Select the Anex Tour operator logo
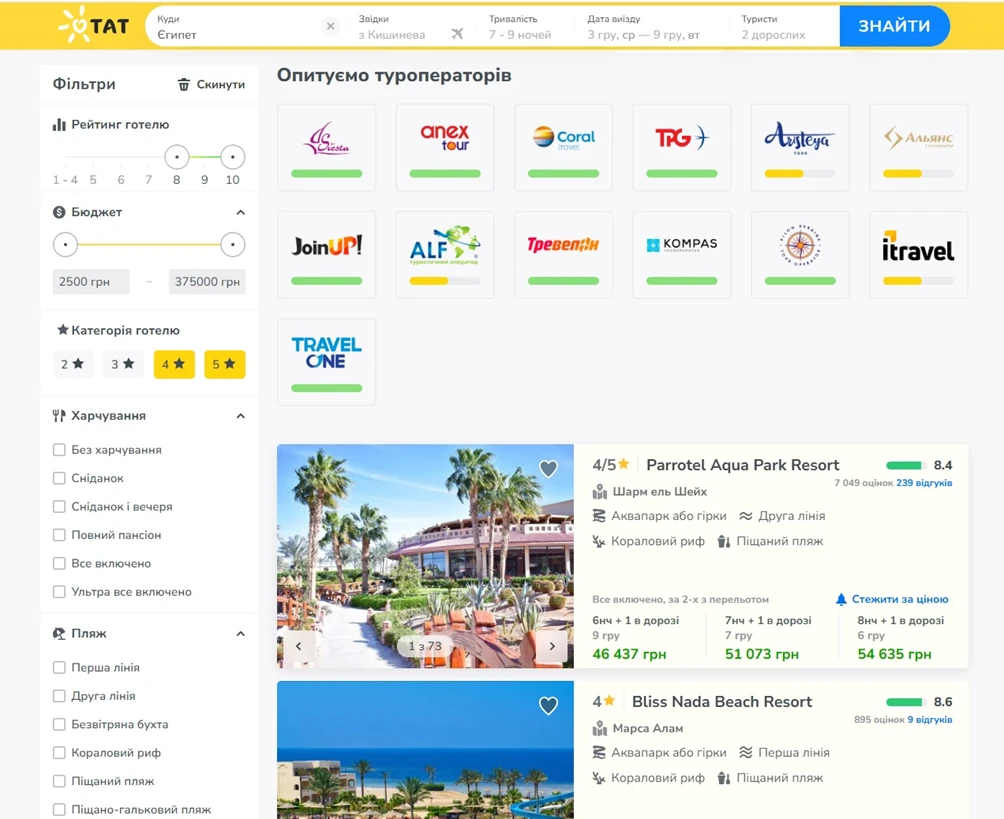Screen dimensions: 1004x819 click(445, 138)
